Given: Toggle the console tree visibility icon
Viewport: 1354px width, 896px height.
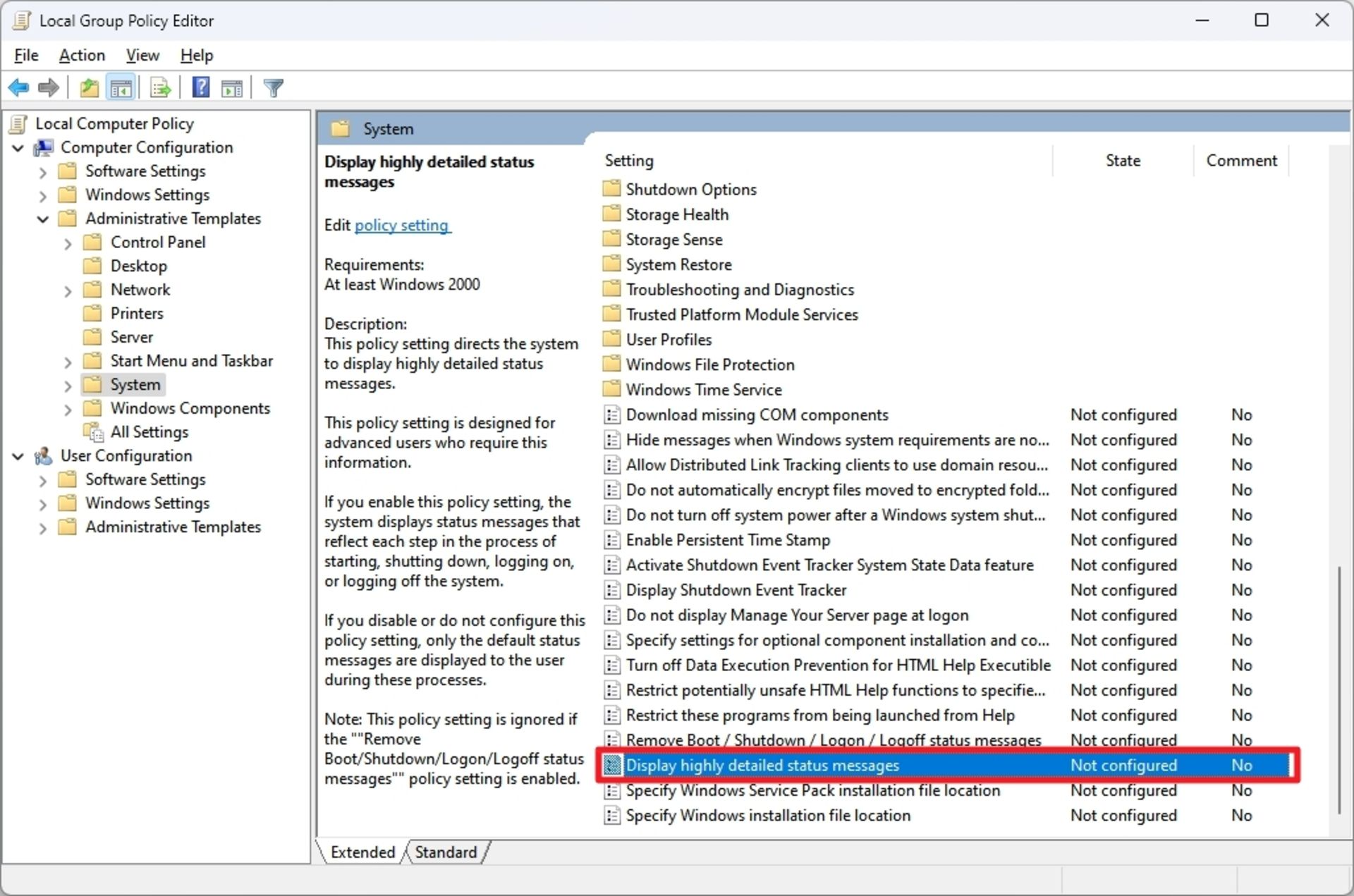Looking at the screenshot, I should pyautogui.click(x=121, y=87).
